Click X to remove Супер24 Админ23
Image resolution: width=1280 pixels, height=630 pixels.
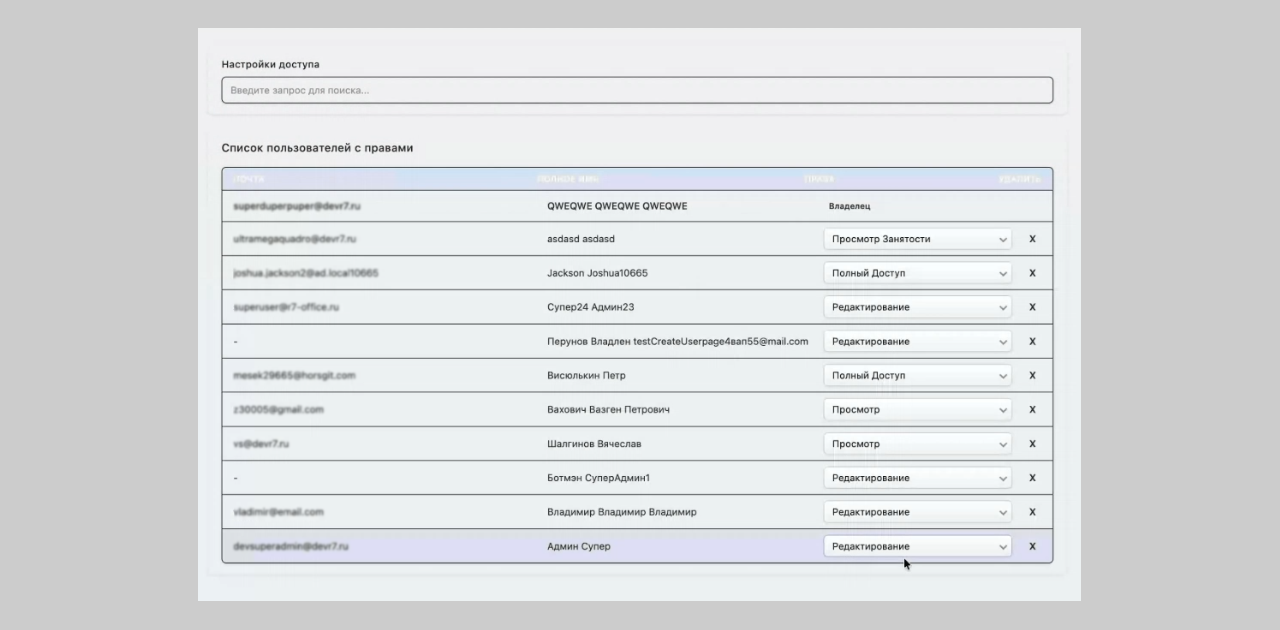(x=1032, y=307)
